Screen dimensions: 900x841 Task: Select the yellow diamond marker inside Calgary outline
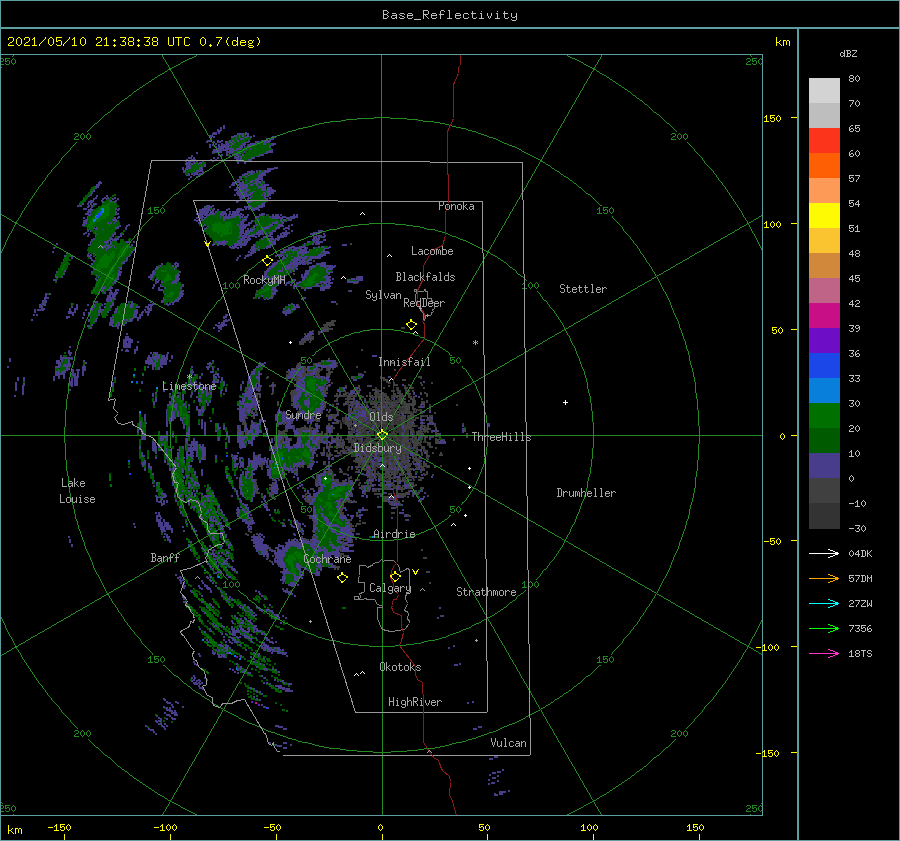click(395, 576)
